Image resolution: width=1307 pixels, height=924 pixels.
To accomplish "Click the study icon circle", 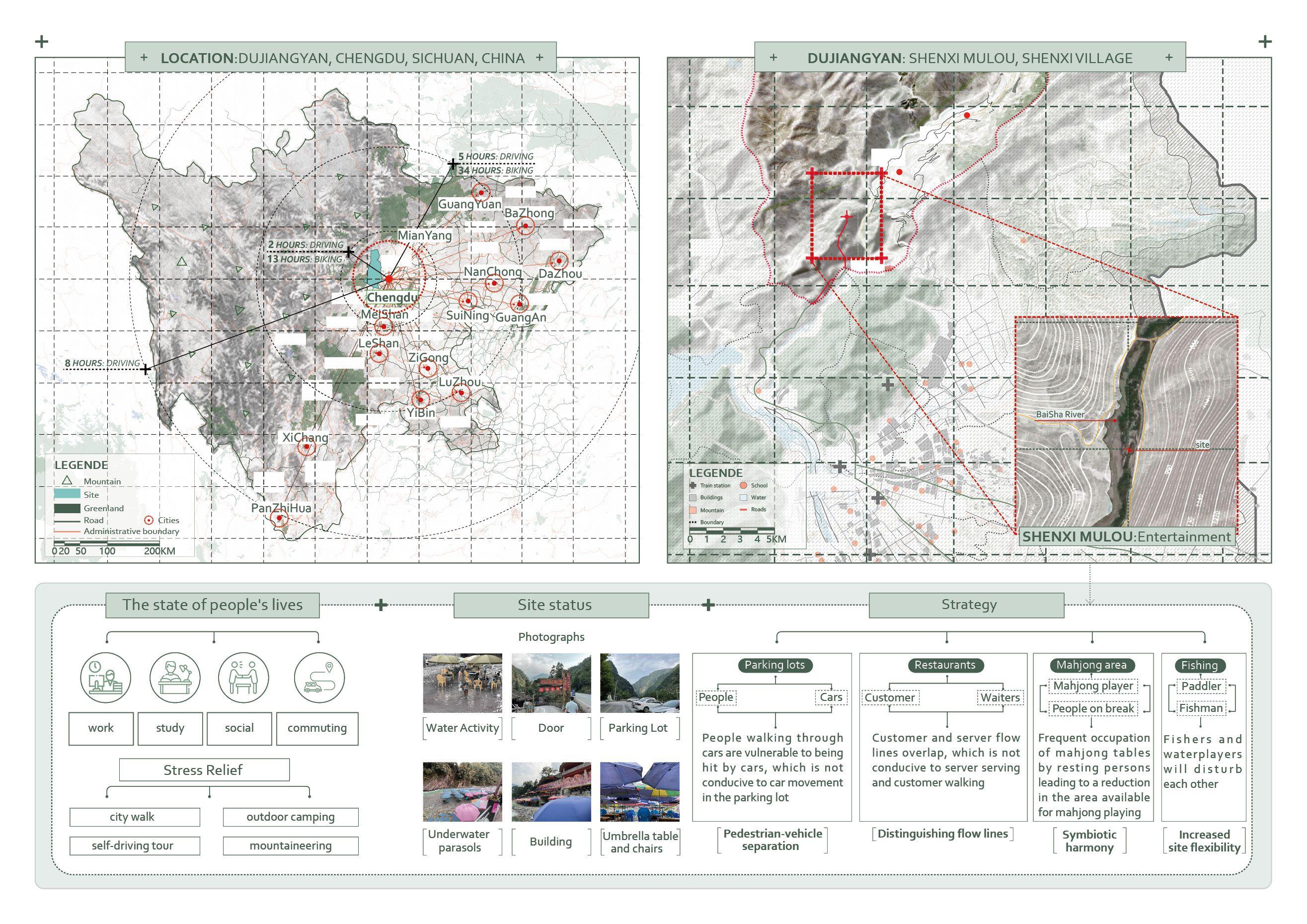I will tap(175, 678).
